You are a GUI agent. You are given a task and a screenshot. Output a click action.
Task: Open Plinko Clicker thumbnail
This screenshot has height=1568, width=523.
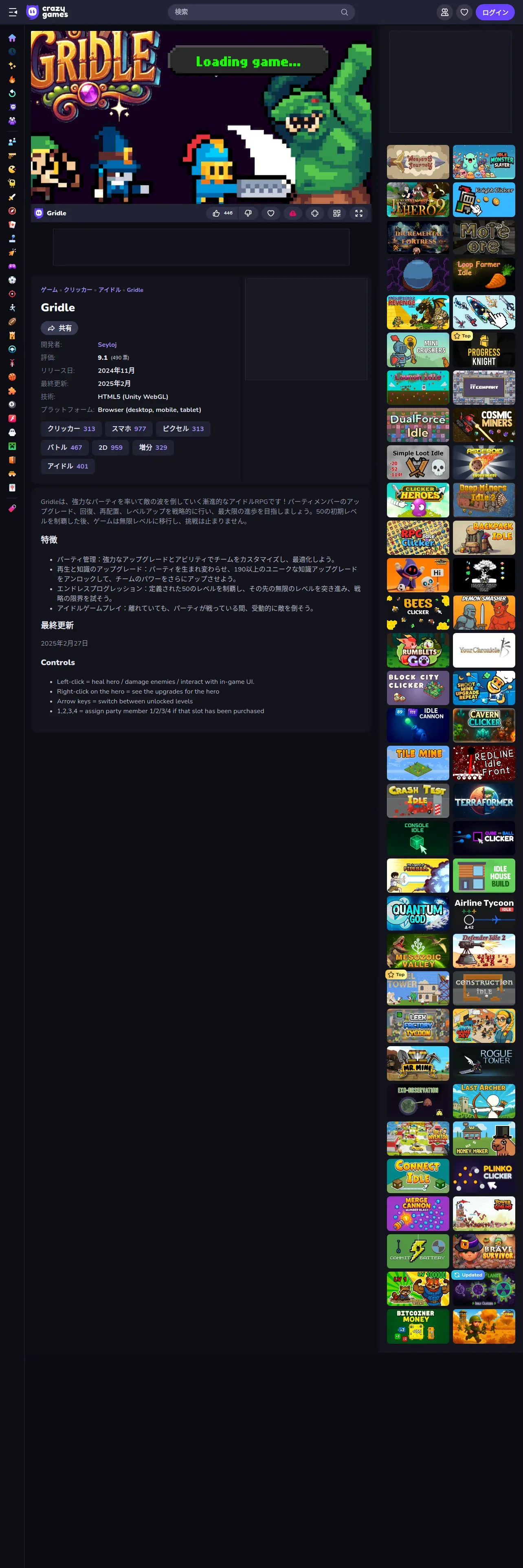pyautogui.click(x=484, y=1176)
